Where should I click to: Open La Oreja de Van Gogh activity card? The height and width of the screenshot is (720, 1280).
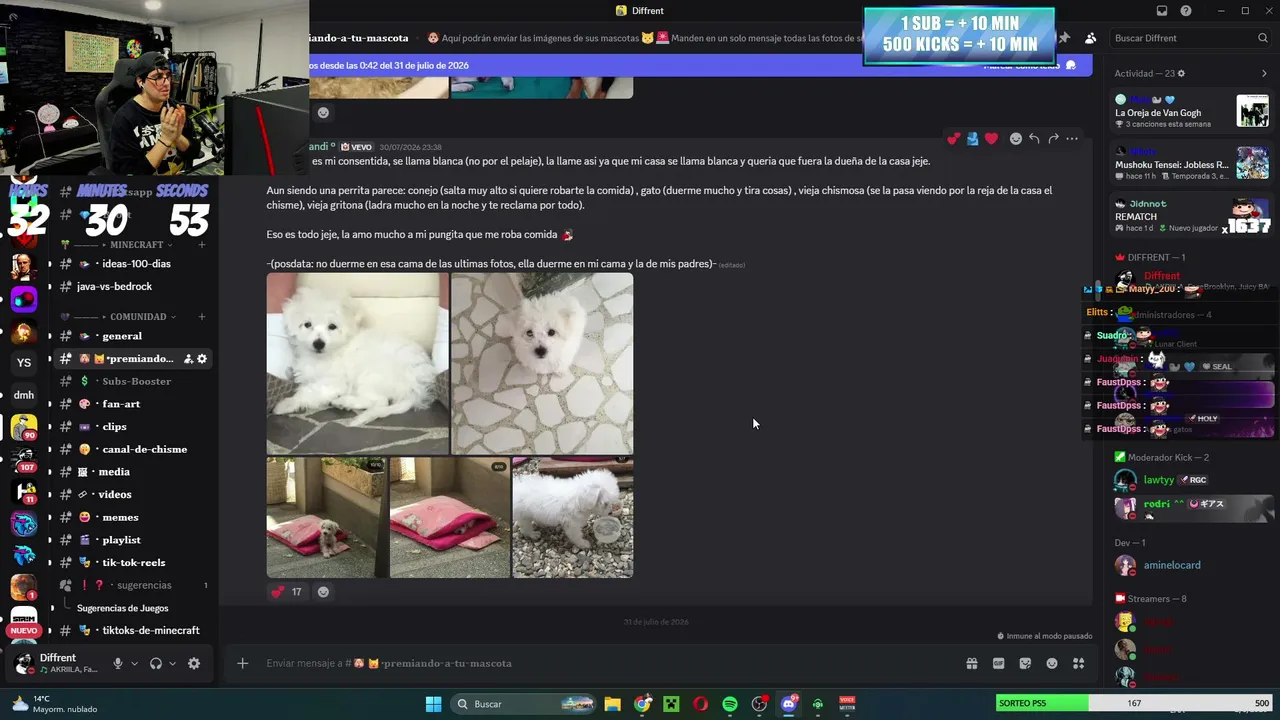click(1192, 110)
